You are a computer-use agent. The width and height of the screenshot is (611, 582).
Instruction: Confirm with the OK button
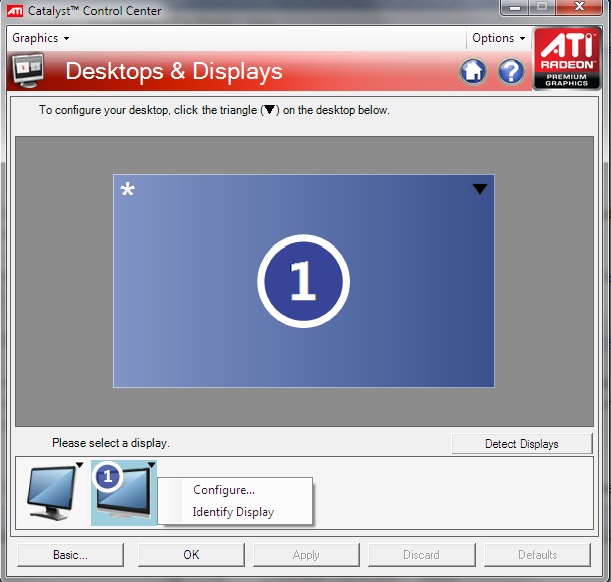(191, 555)
